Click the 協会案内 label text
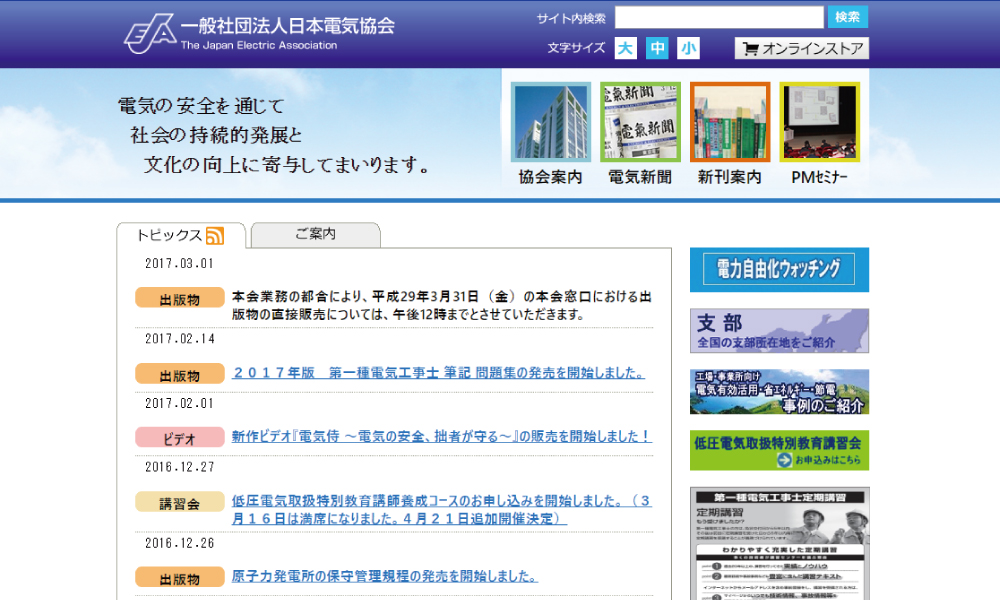This screenshot has width=1000, height=600. [x=551, y=177]
